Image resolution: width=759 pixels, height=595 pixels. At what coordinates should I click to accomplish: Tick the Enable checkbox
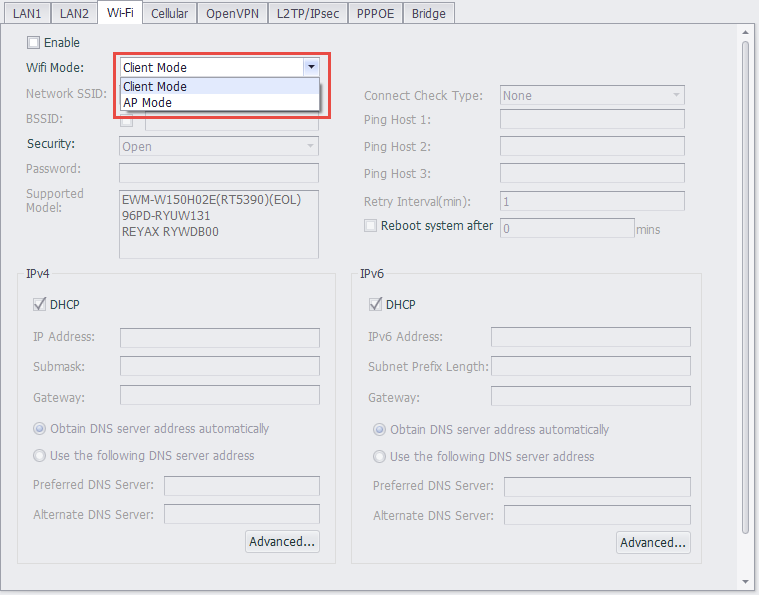(34, 43)
